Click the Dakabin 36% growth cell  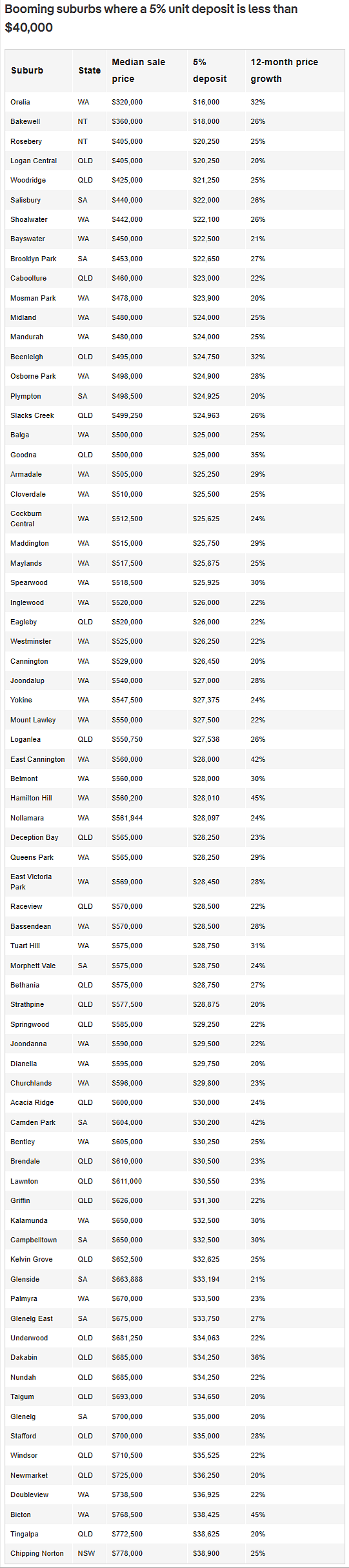click(x=258, y=1357)
